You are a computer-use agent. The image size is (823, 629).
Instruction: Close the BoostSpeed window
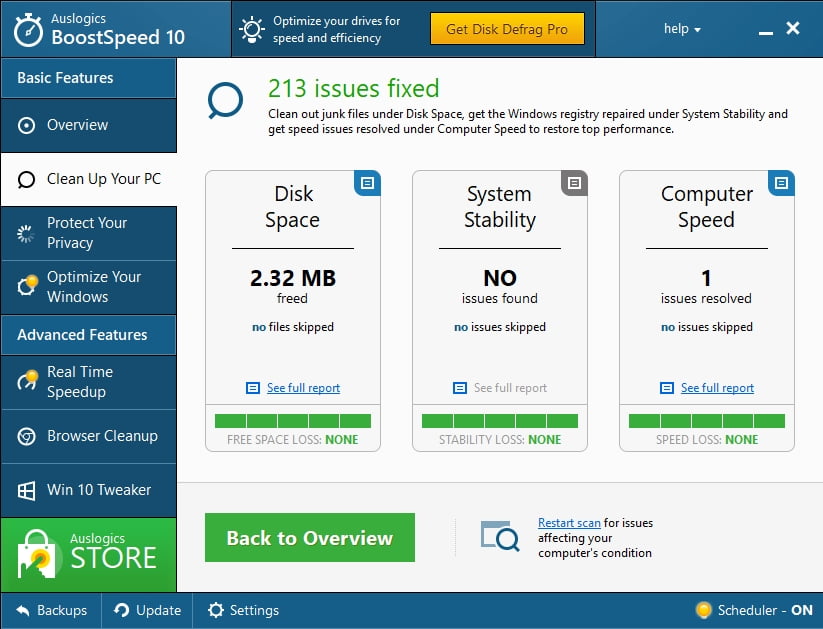click(793, 28)
